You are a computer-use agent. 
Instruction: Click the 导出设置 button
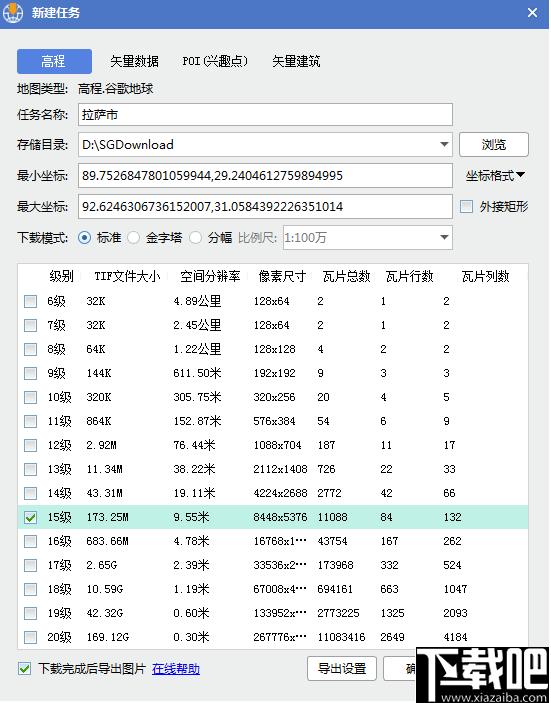point(342,668)
